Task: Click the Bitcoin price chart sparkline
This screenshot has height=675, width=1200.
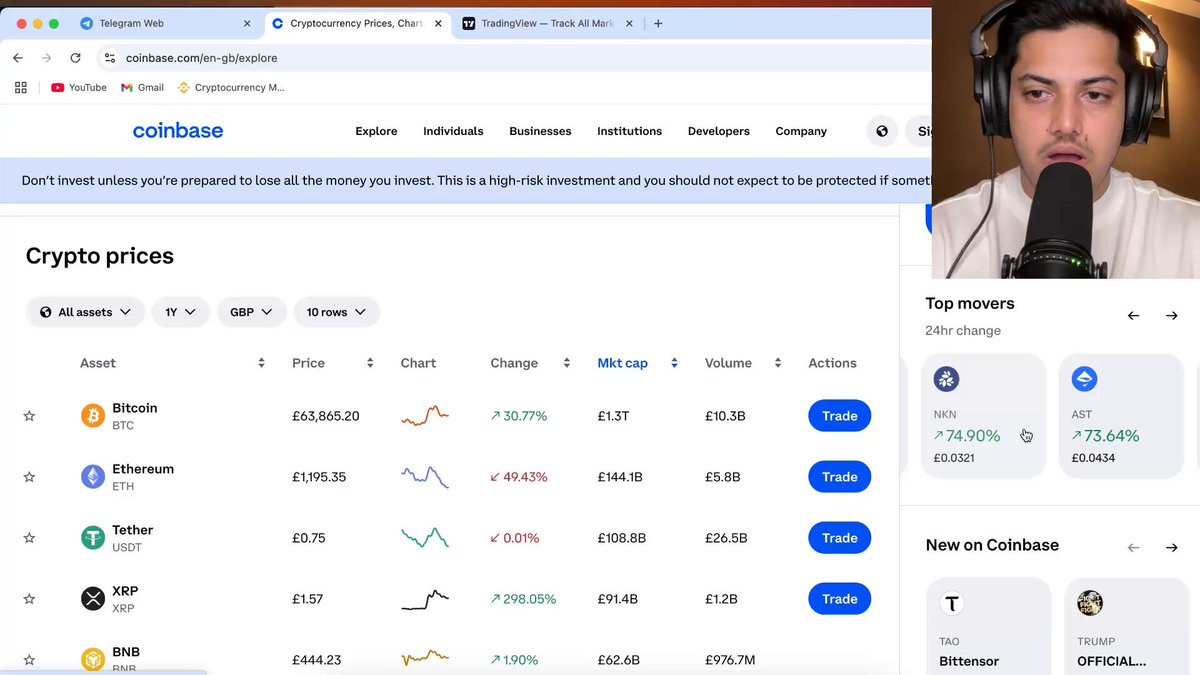Action: (x=425, y=415)
